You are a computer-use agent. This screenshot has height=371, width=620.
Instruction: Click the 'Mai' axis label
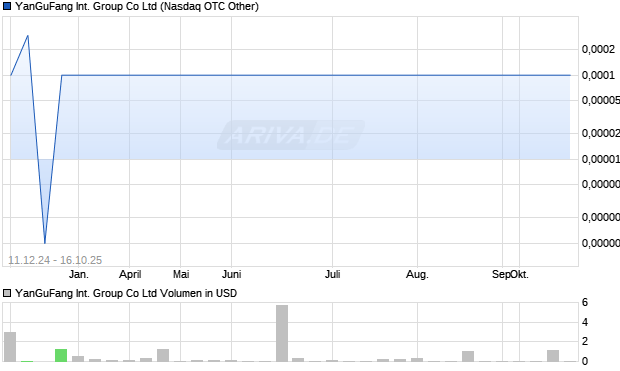(181, 274)
